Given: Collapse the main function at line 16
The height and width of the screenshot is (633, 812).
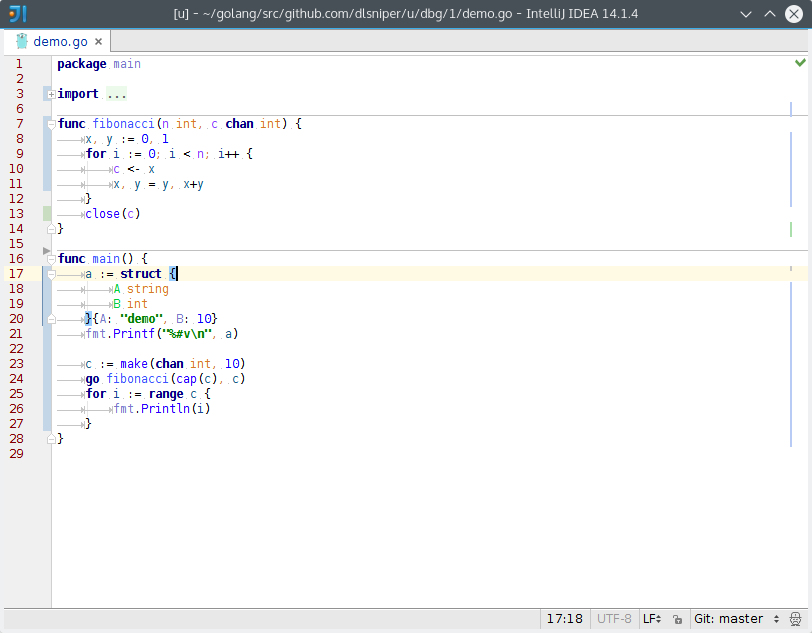Looking at the screenshot, I should coord(51,259).
